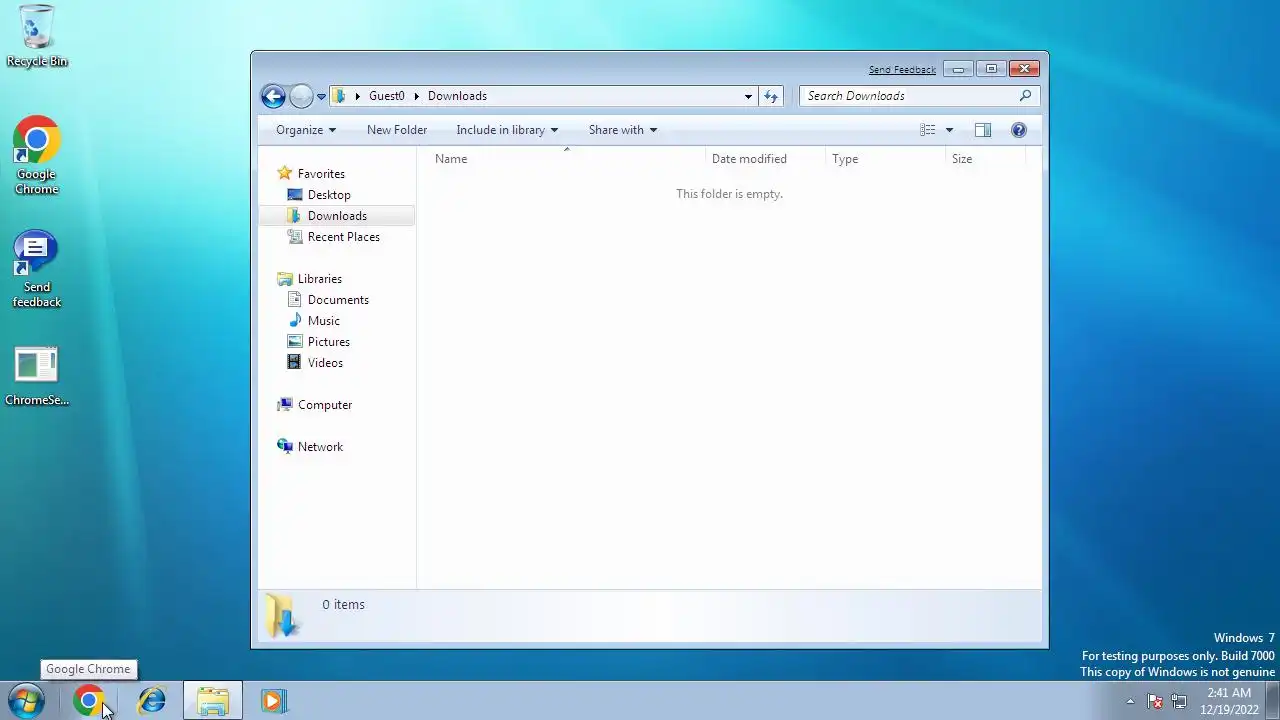This screenshot has width=1280, height=720.
Task: Launch Google Chrome from the taskbar
Action: (x=89, y=701)
